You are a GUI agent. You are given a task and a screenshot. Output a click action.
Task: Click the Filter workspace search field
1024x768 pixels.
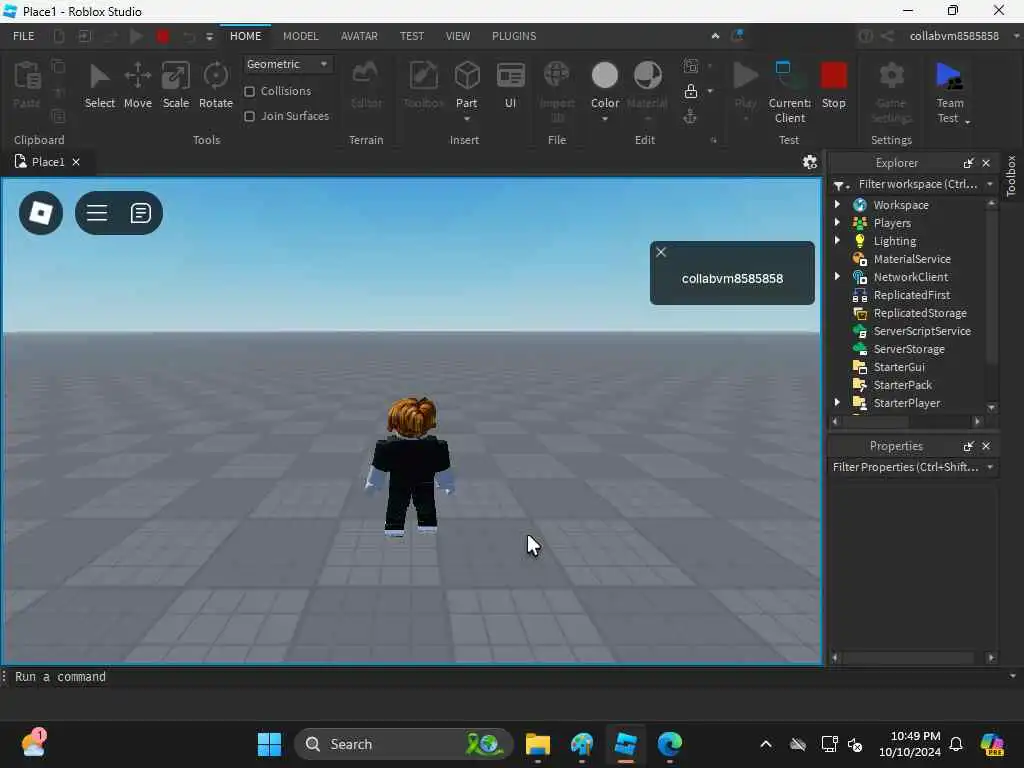(x=917, y=184)
